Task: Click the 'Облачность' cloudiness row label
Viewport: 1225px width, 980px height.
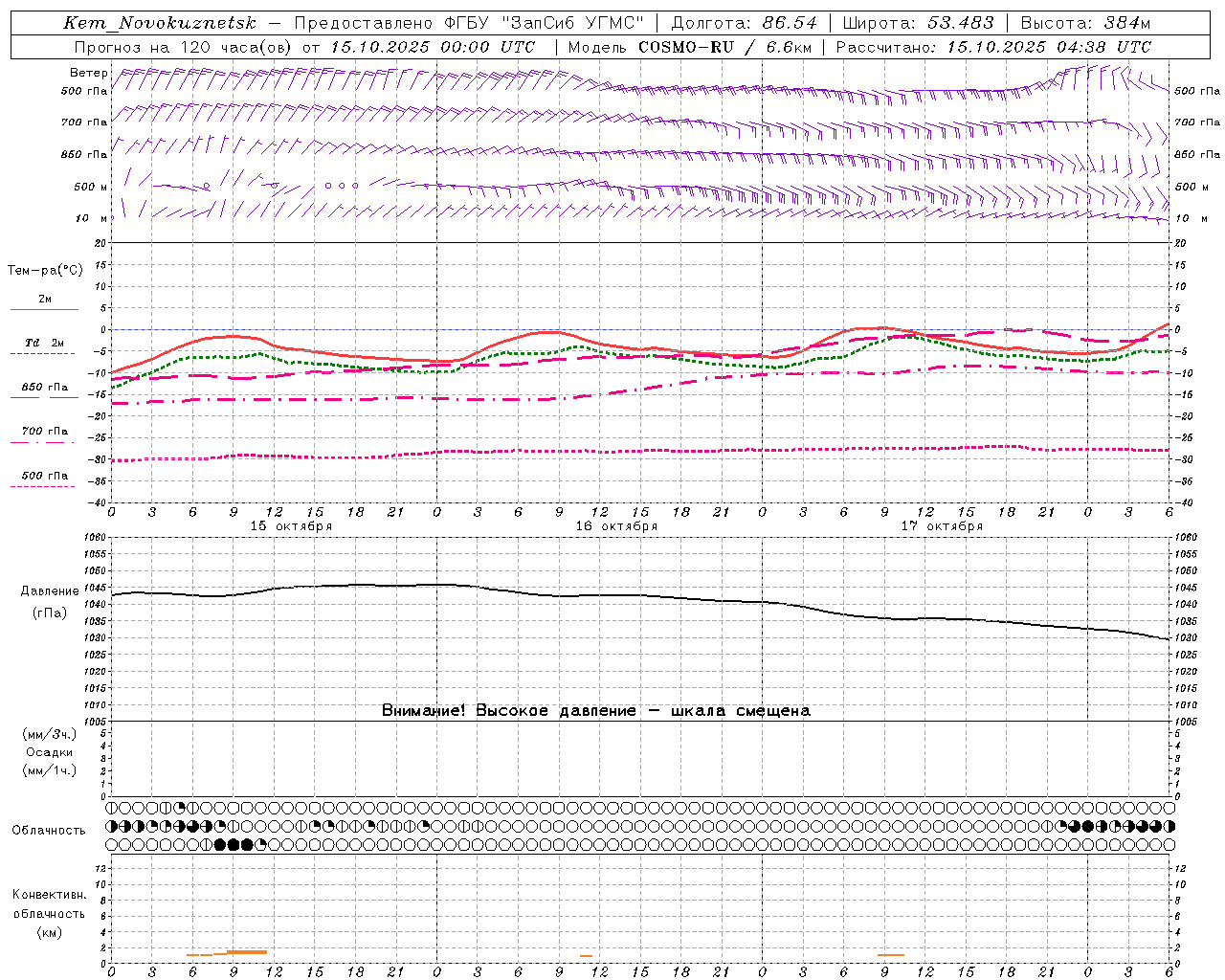Action: click(x=49, y=831)
